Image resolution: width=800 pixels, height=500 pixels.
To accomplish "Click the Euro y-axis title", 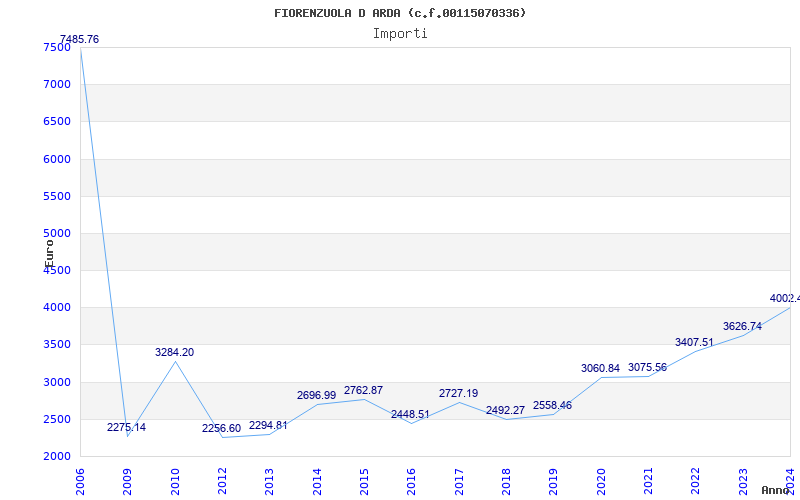I will pyautogui.click(x=49, y=254).
